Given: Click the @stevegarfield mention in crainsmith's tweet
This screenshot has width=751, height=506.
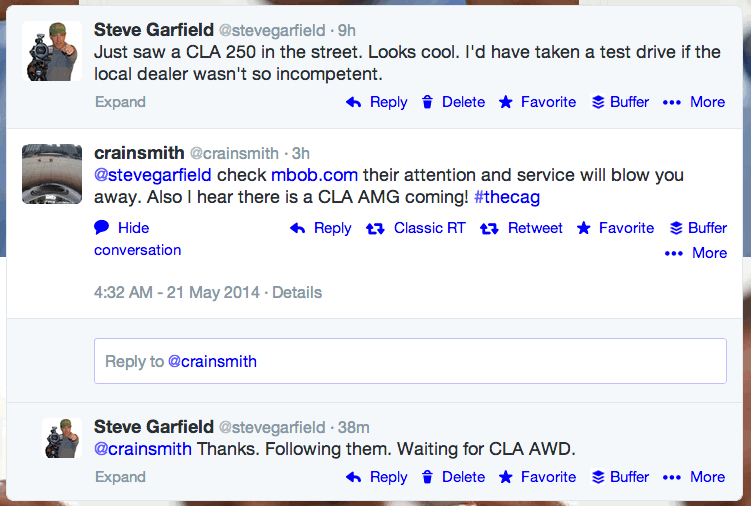Looking at the screenshot, I should pos(153,175).
